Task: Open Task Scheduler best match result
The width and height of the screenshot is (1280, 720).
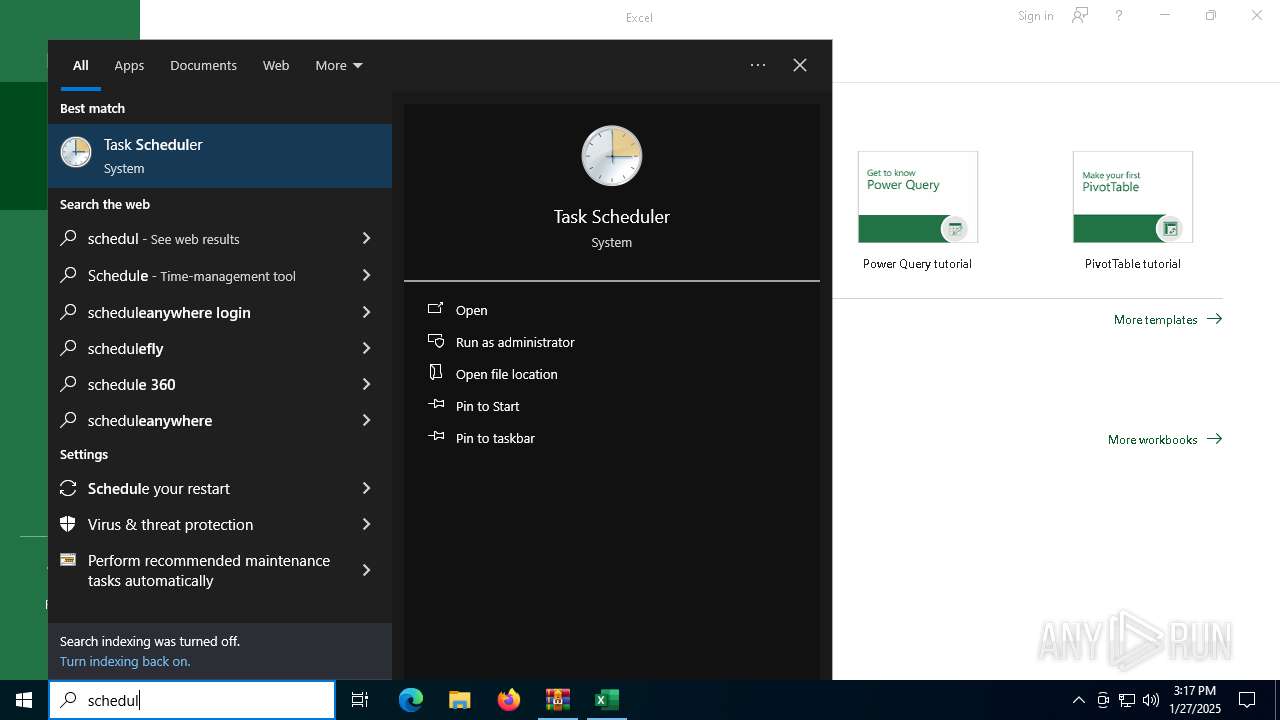Action: coord(220,156)
